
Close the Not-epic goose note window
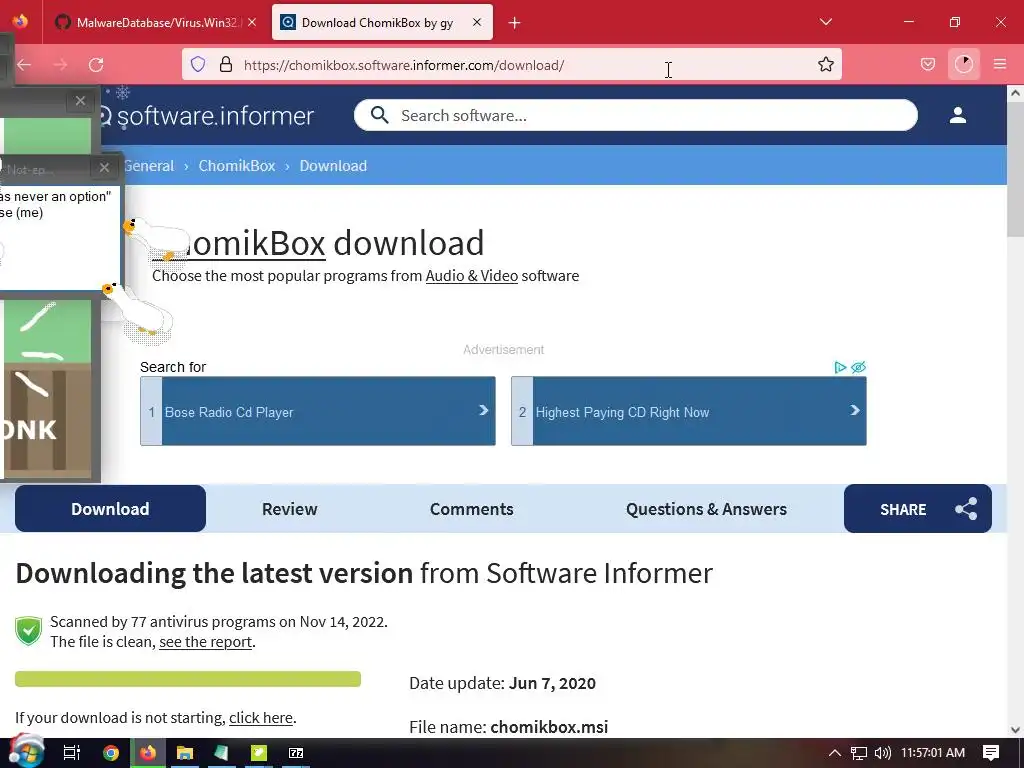click(x=104, y=168)
